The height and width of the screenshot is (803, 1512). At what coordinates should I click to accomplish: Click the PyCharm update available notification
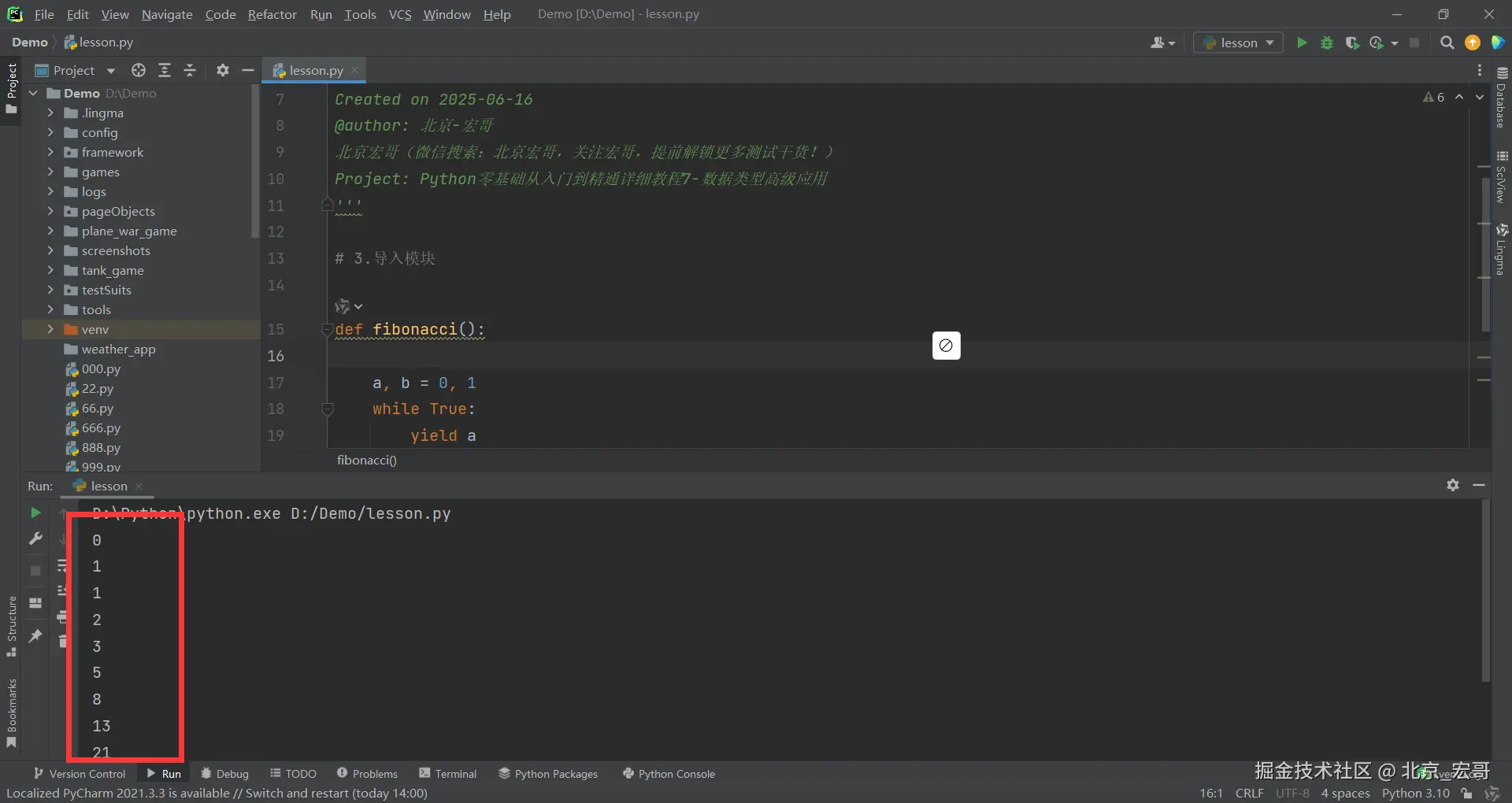click(x=217, y=793)
